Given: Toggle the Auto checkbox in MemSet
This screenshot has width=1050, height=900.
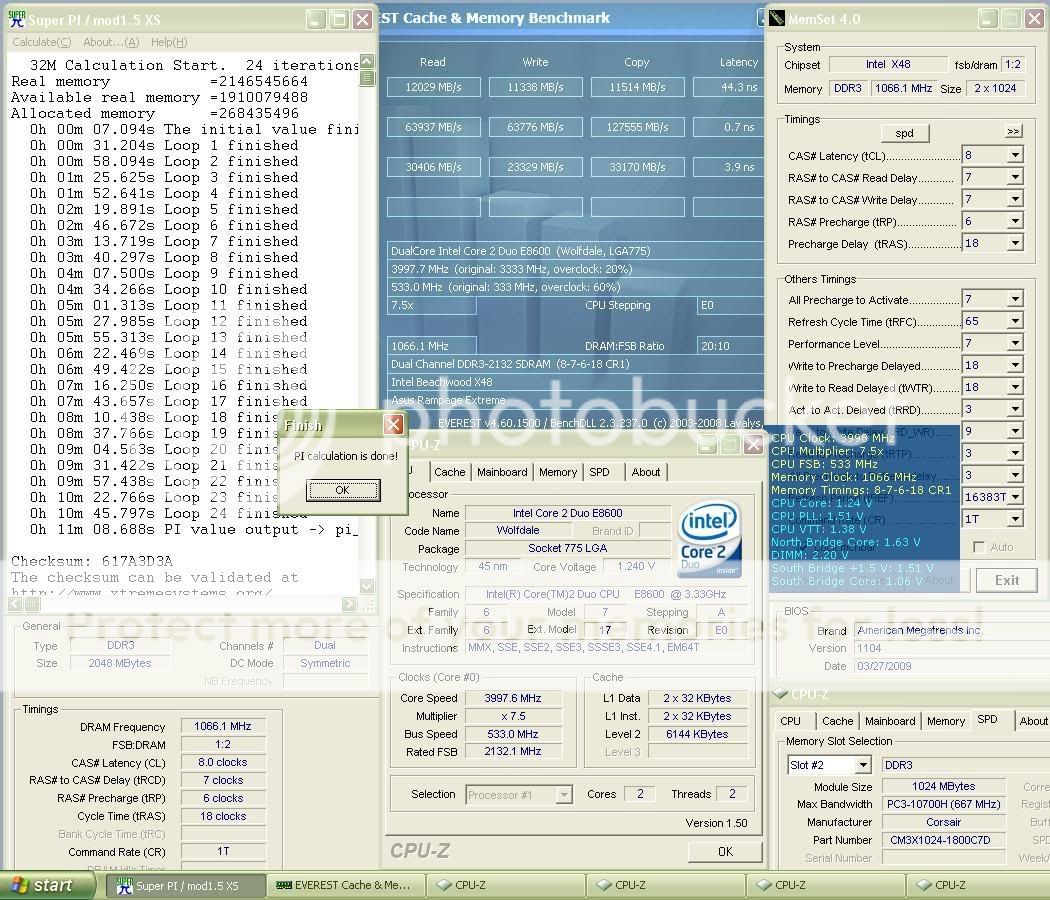Looking at the screenshot, I should pyautogui.click(x=978, y=547).
